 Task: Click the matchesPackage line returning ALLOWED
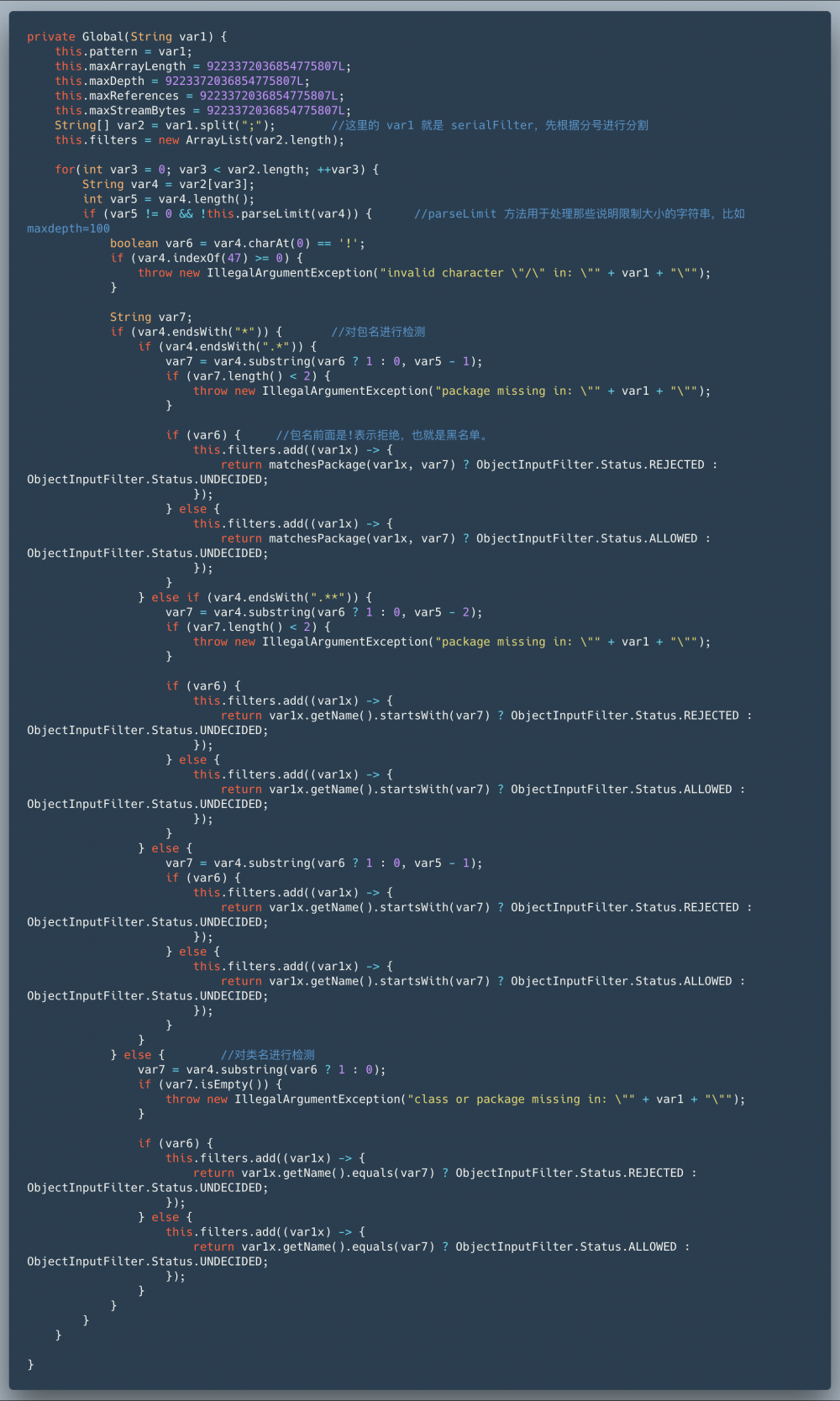click(x=466, y=539)
